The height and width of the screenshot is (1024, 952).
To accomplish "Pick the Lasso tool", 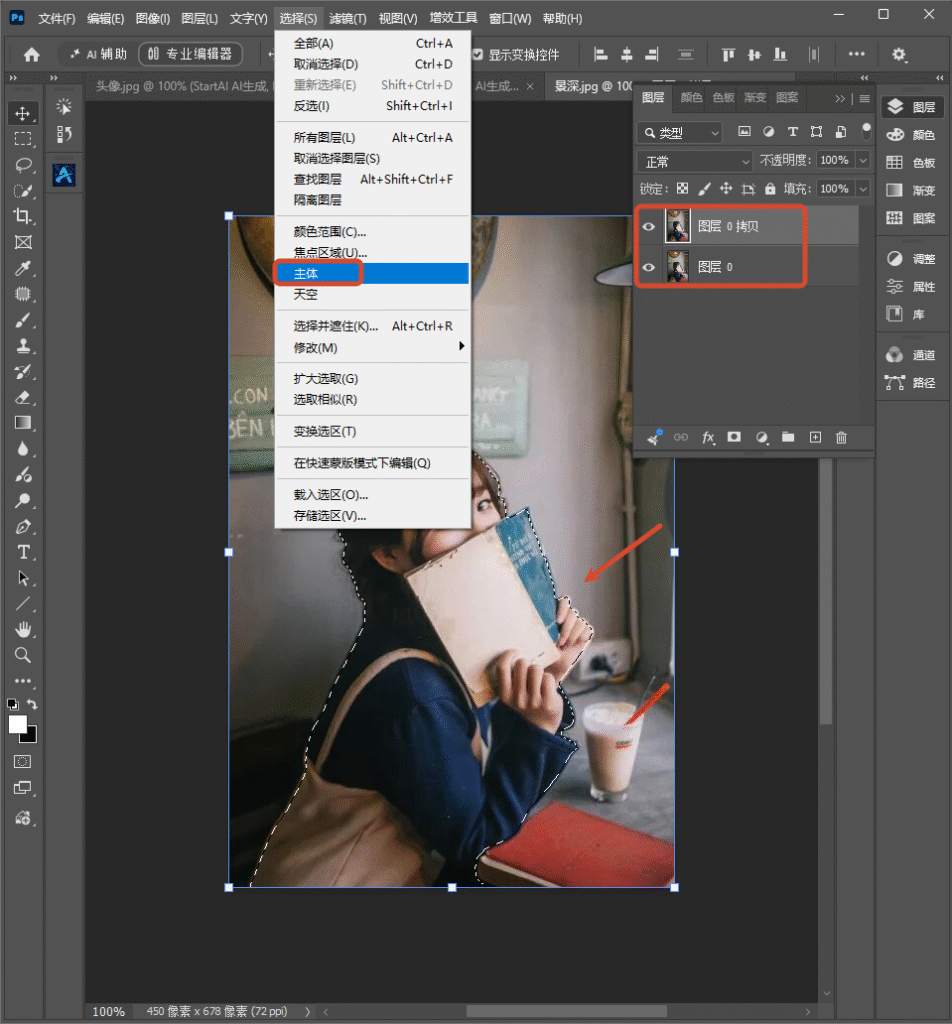I will point(23,165).
